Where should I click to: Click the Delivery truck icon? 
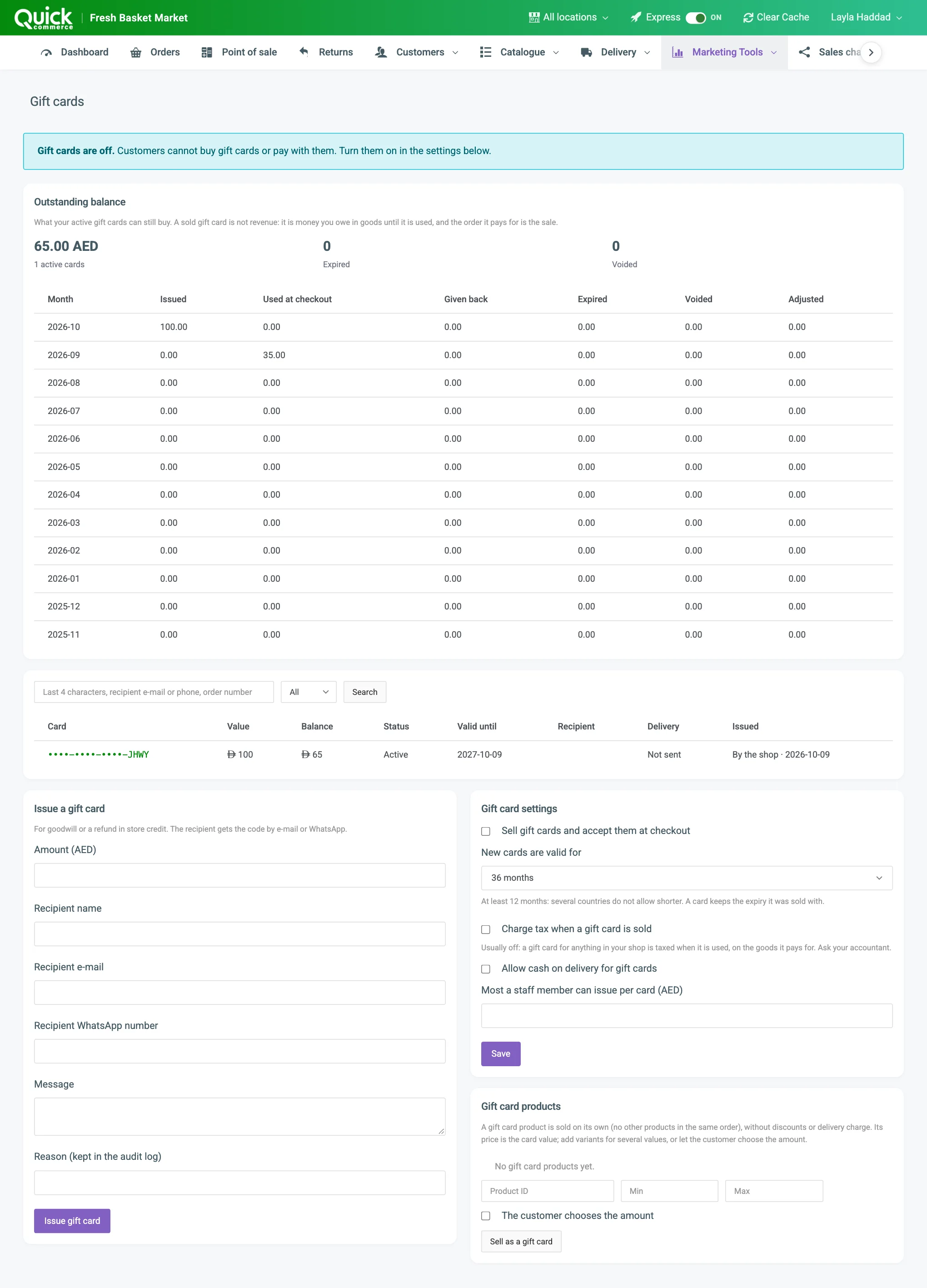[586, 52]
